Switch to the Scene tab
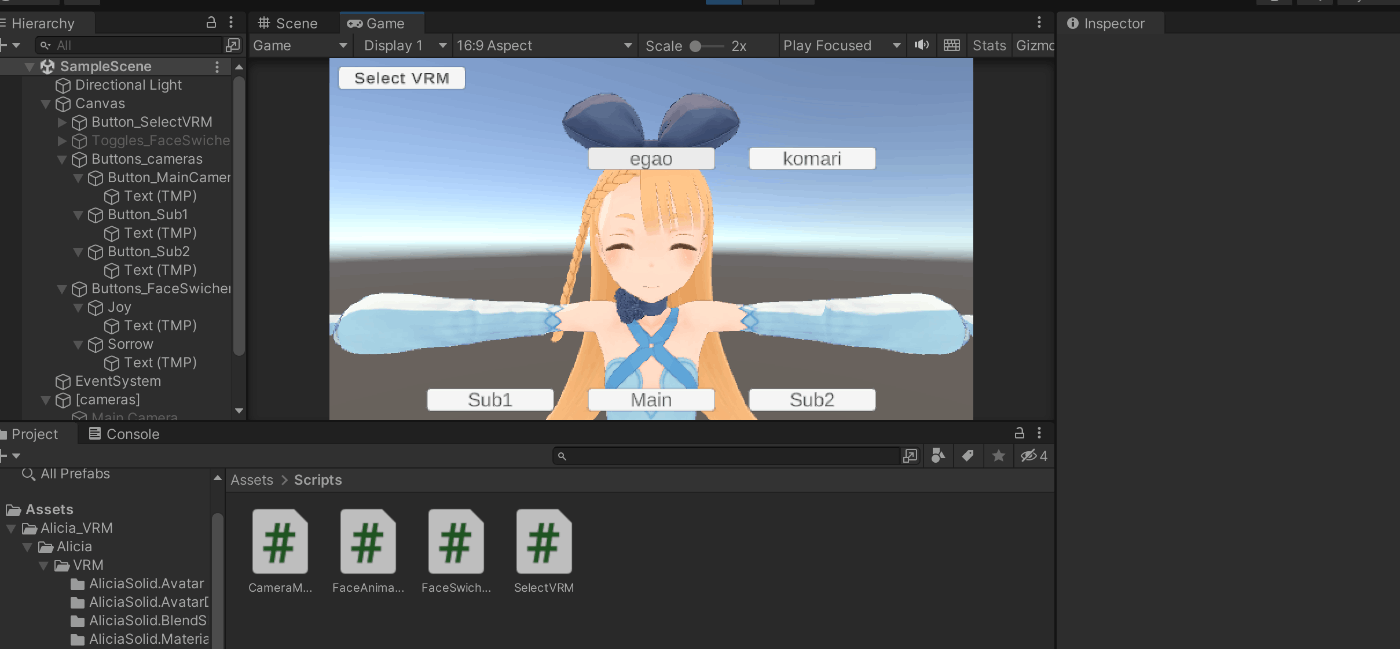 [x=295, y=22]
